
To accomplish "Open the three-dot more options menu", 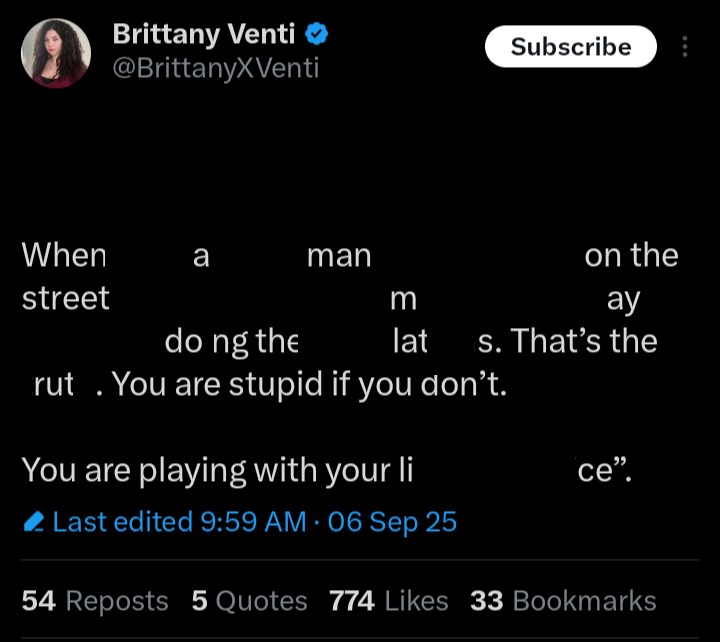I will pyautogui.click(x=685, y=47).
